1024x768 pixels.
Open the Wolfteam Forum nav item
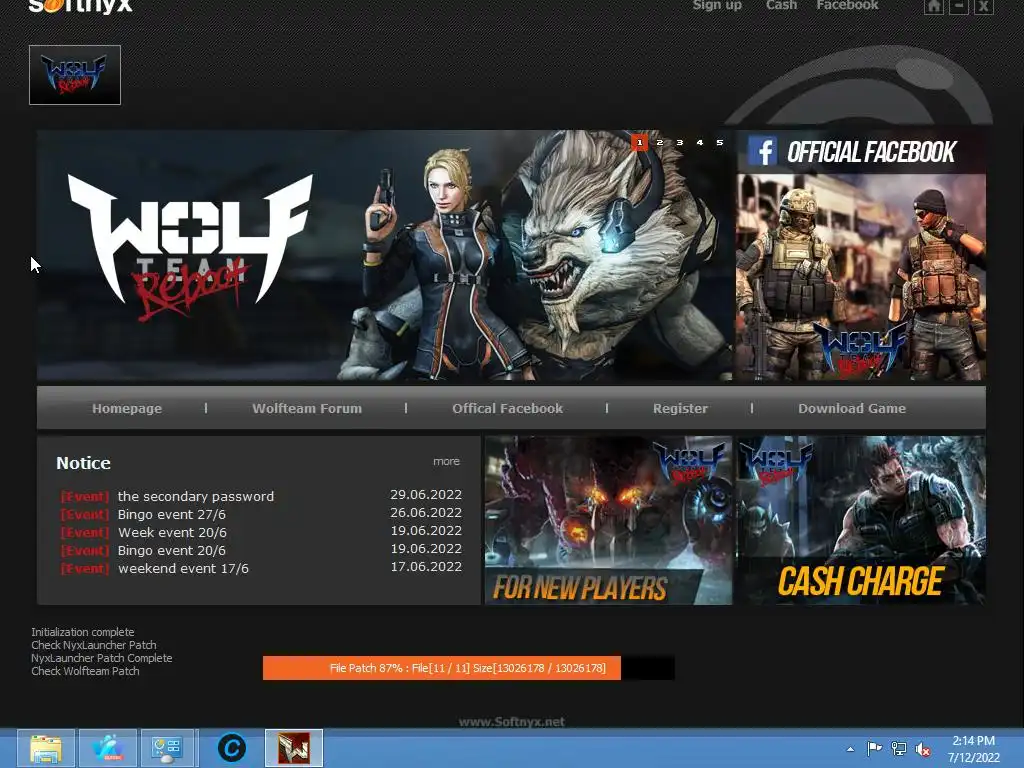click(x=307, y=408)
